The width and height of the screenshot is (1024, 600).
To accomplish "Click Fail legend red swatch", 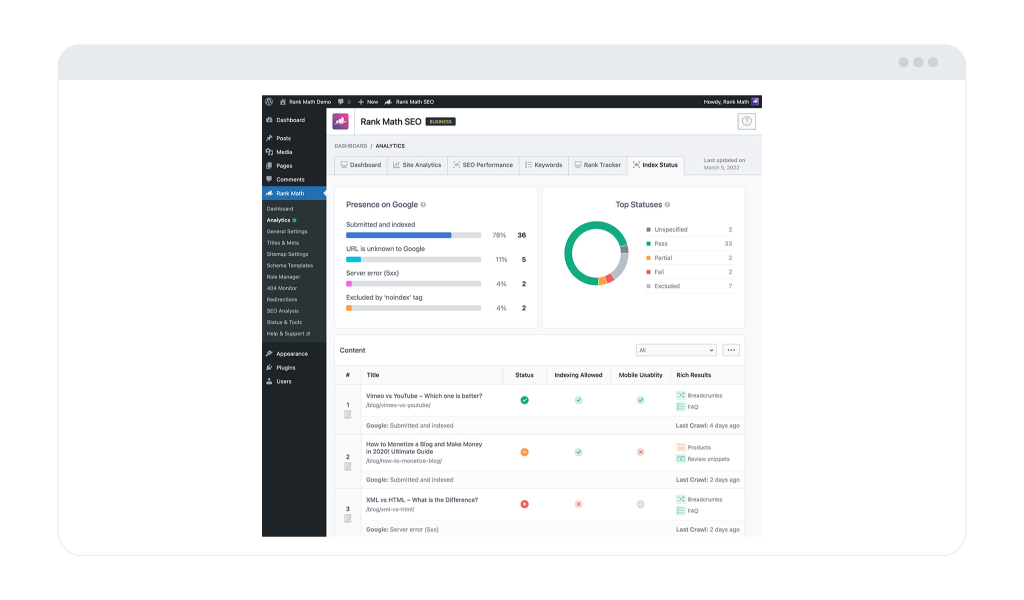I will pyautogui.click(x=648, y=272).
